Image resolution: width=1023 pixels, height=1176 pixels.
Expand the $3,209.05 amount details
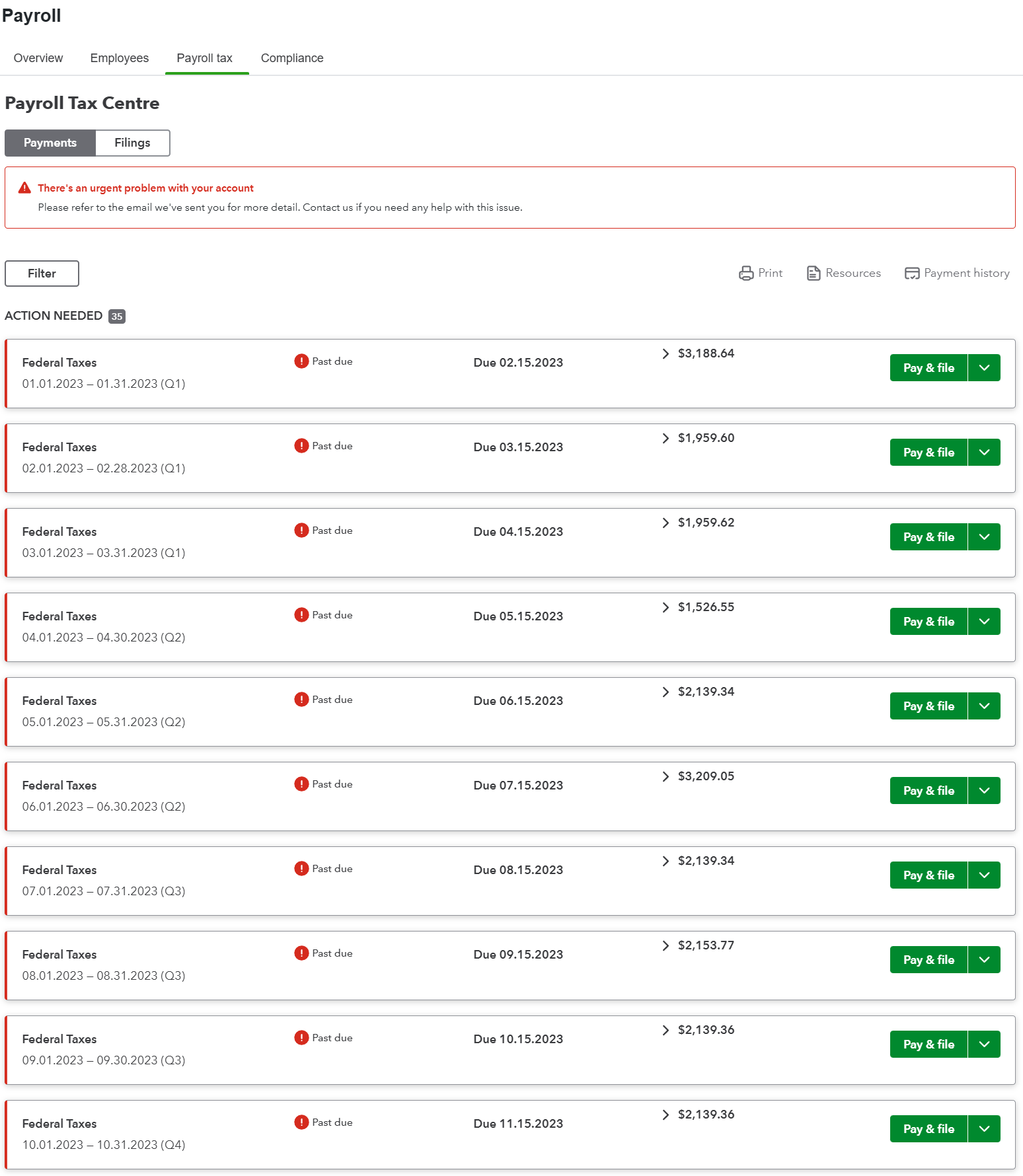click(665, 776)
